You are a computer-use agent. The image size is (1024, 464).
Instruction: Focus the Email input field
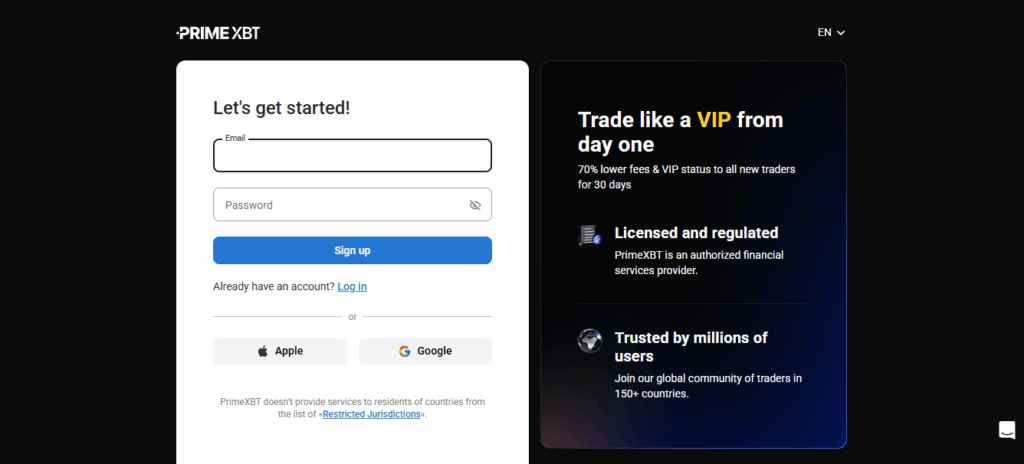pos(352,156)
